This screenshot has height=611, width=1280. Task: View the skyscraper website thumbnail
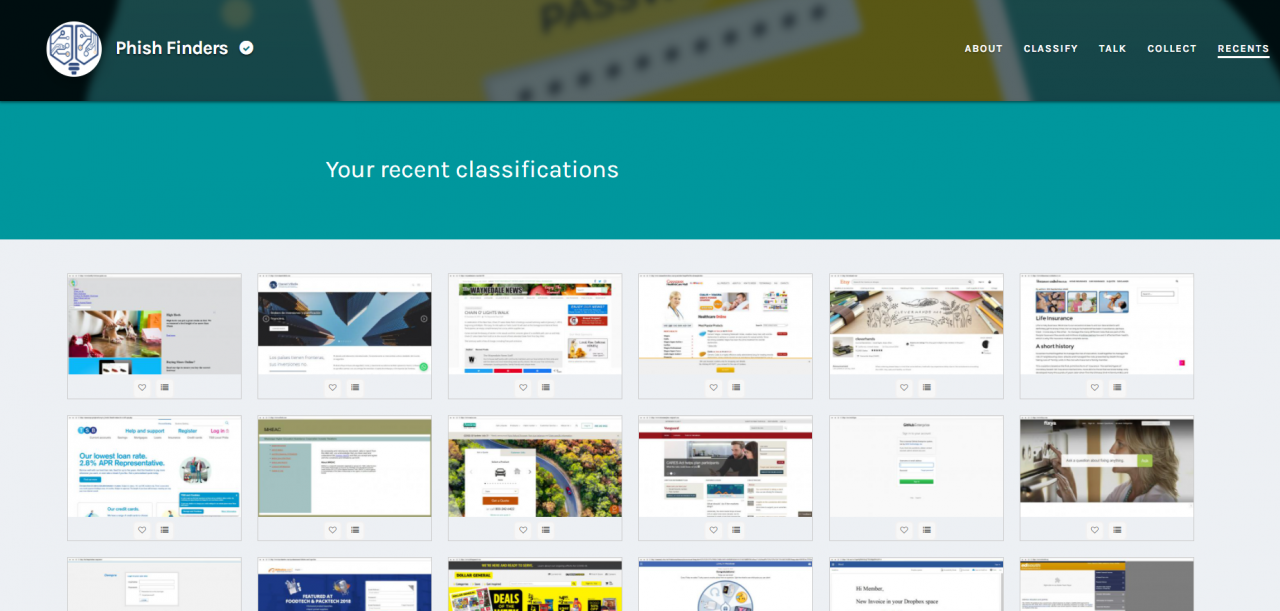344,325
